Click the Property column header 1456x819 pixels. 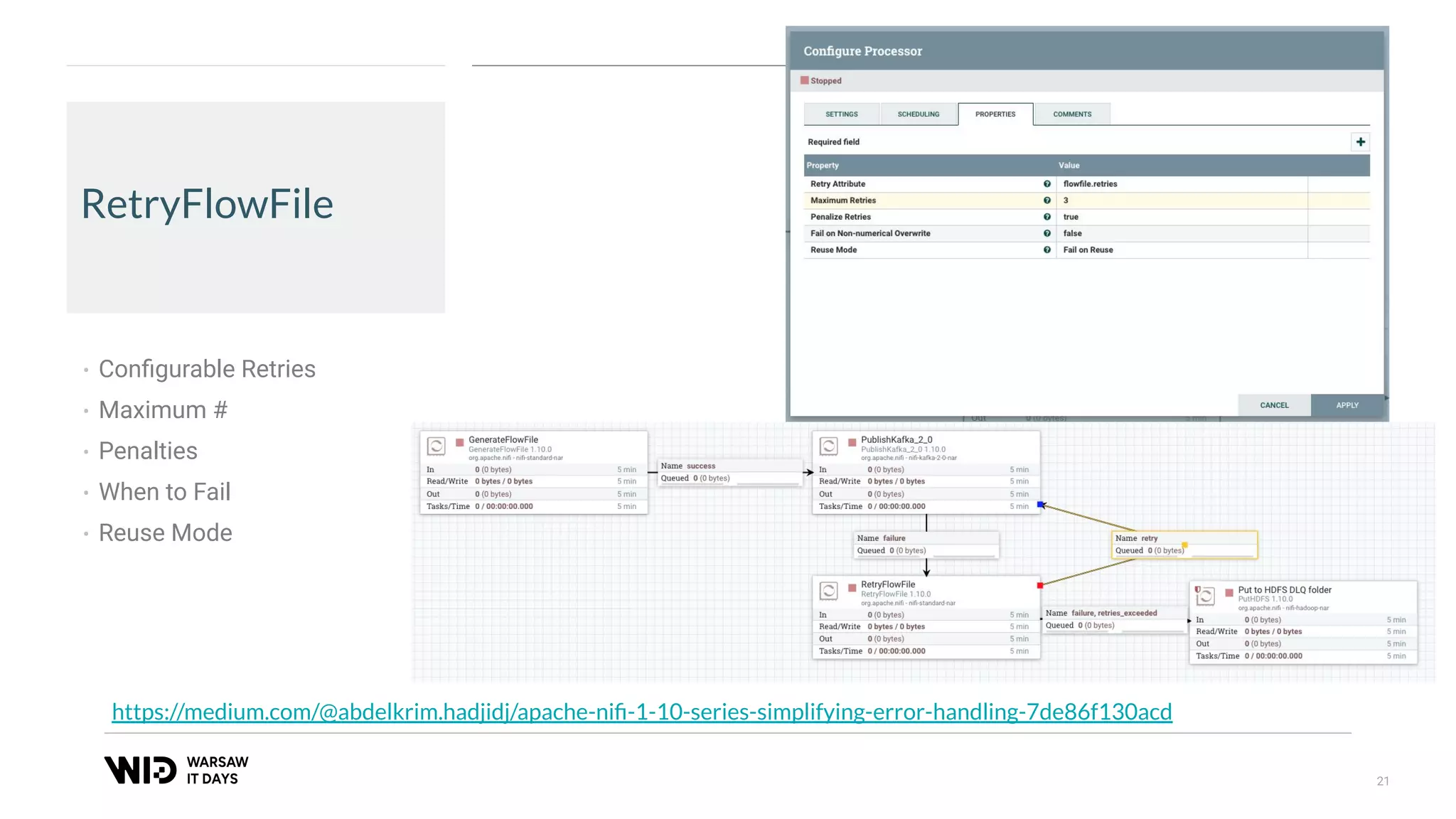point(823,166)
